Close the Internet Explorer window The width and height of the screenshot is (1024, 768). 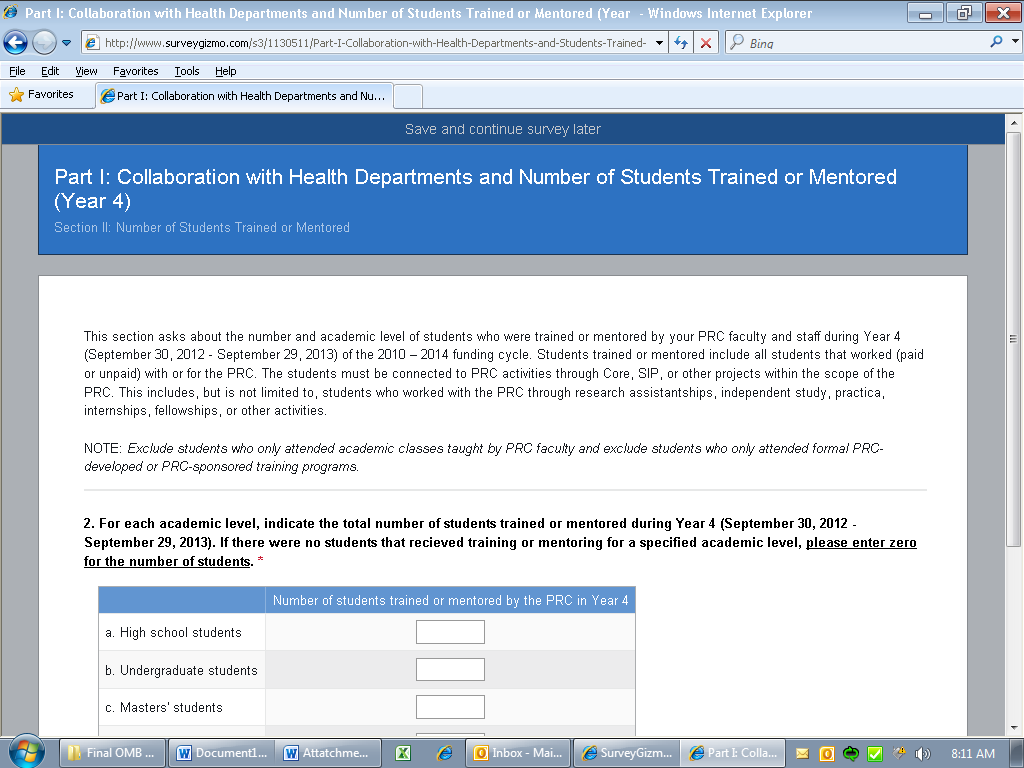[x=1003, y=12]
